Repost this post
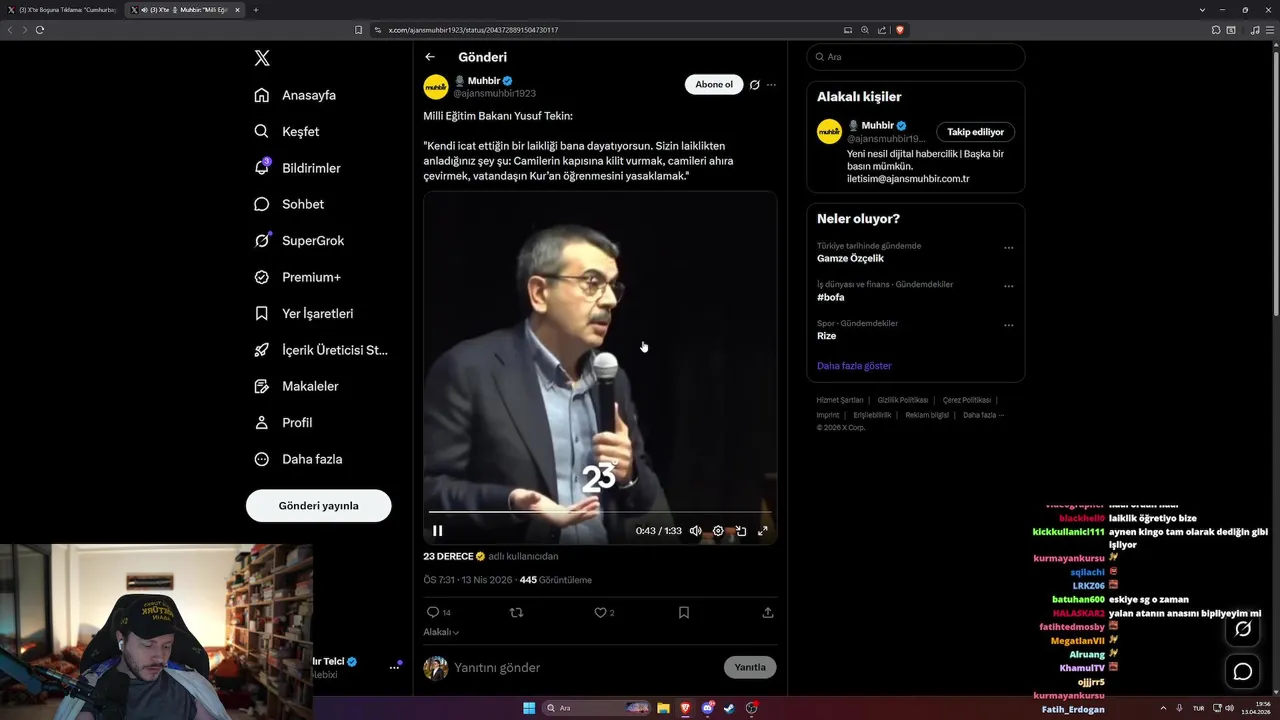Screen dimensions: 1280x720 pos(516,612)
